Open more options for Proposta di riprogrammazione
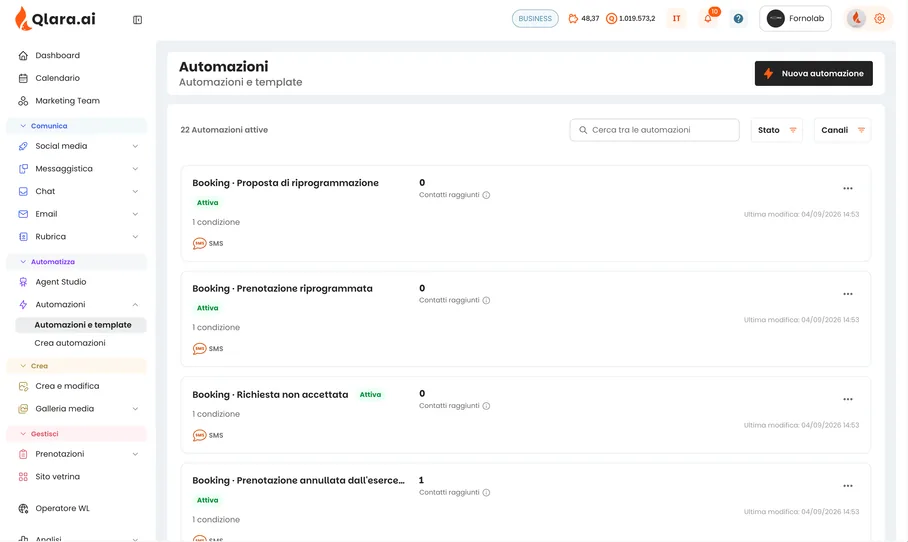908x542 pixels. [x=848, y=189]
